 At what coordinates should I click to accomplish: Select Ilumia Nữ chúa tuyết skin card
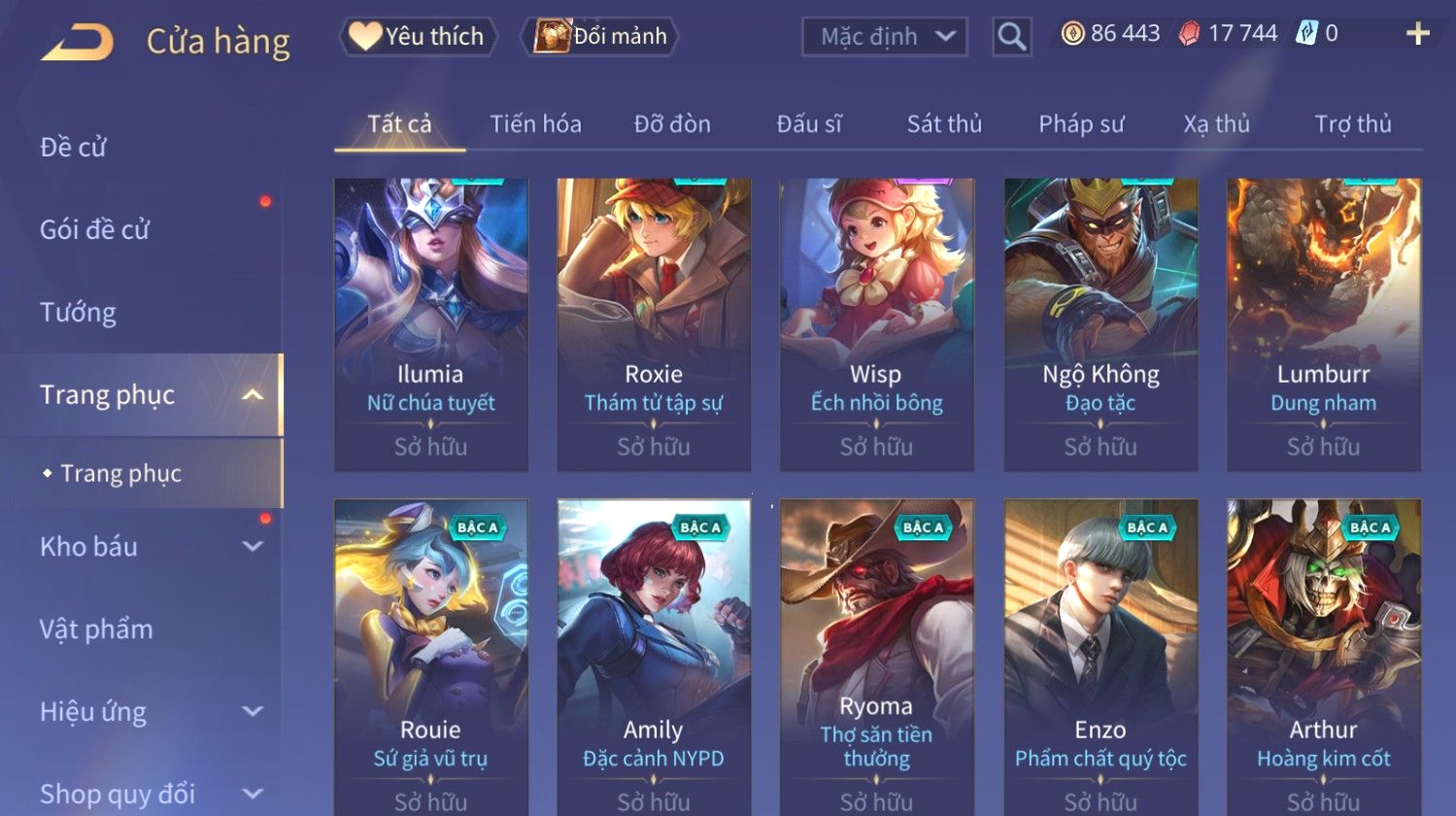click(x=430, y=324)
